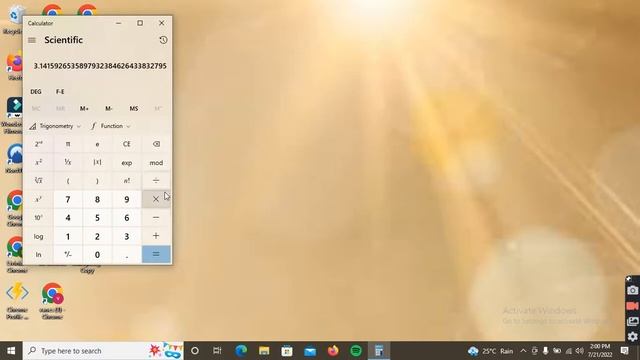
Task: Click the log key
Action: [38, 236]
